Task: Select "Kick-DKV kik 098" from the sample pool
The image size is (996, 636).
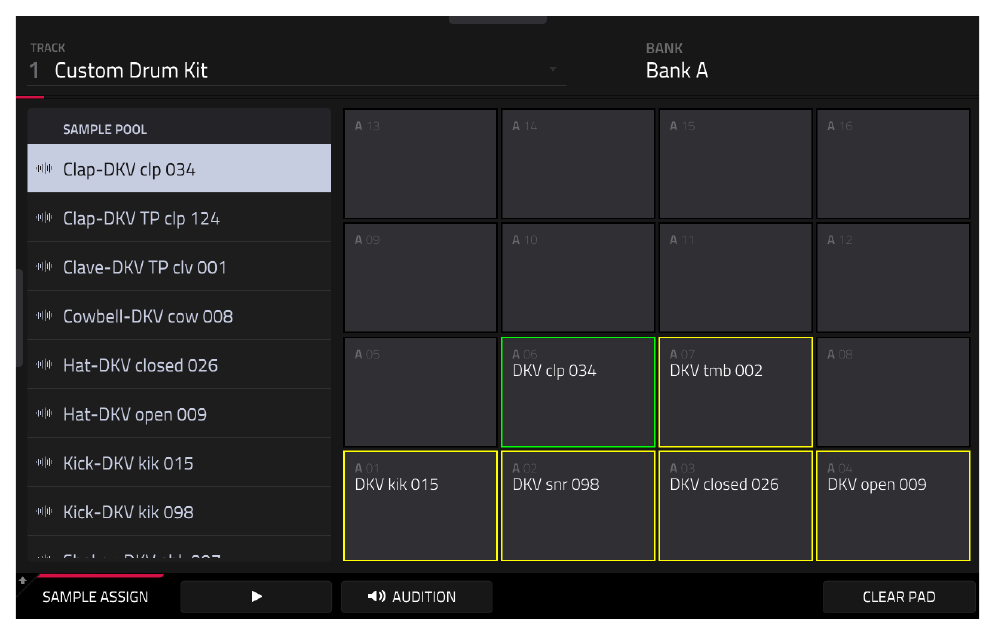Action: point(179,511)
